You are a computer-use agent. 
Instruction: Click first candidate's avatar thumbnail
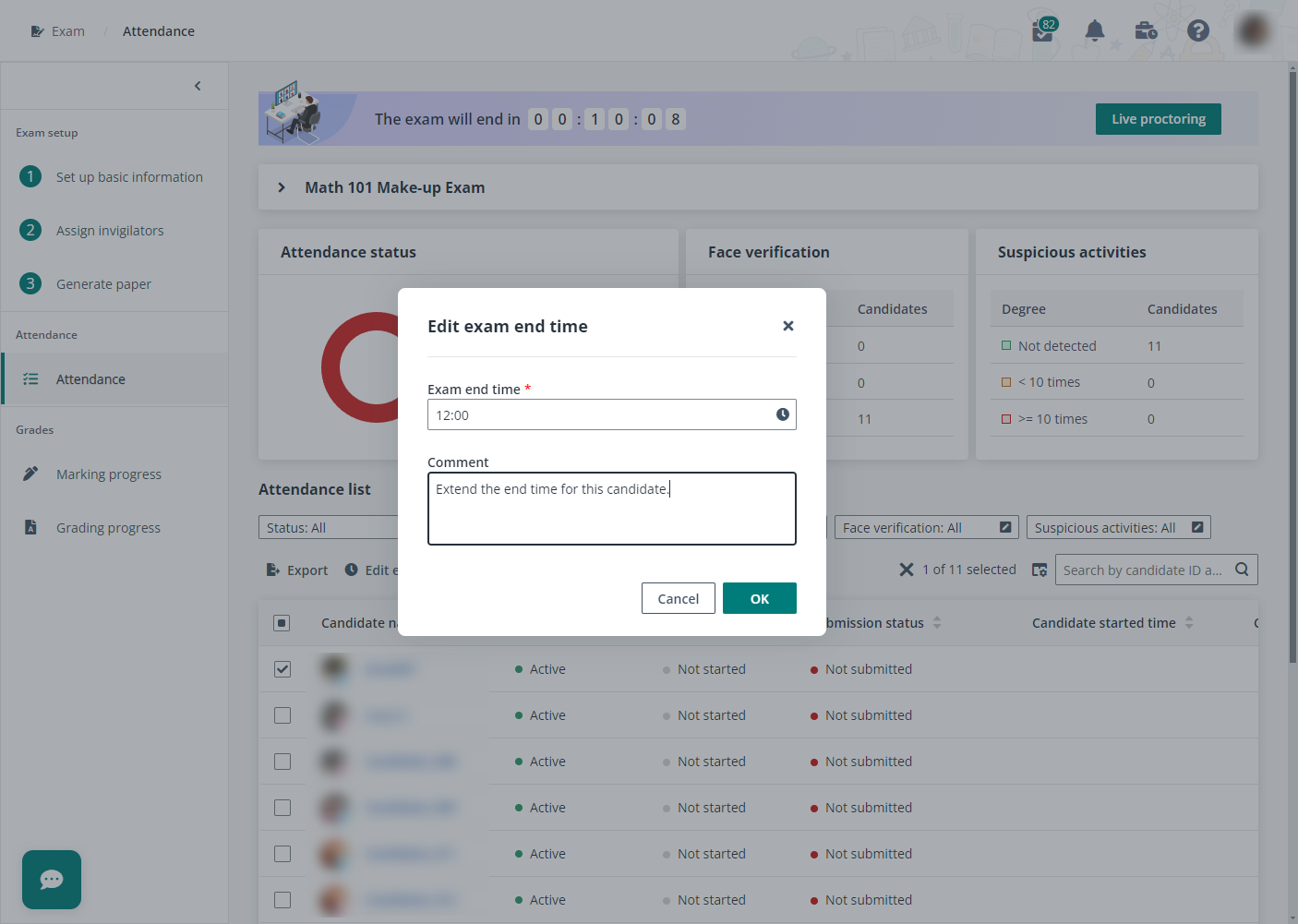(334, 668)
